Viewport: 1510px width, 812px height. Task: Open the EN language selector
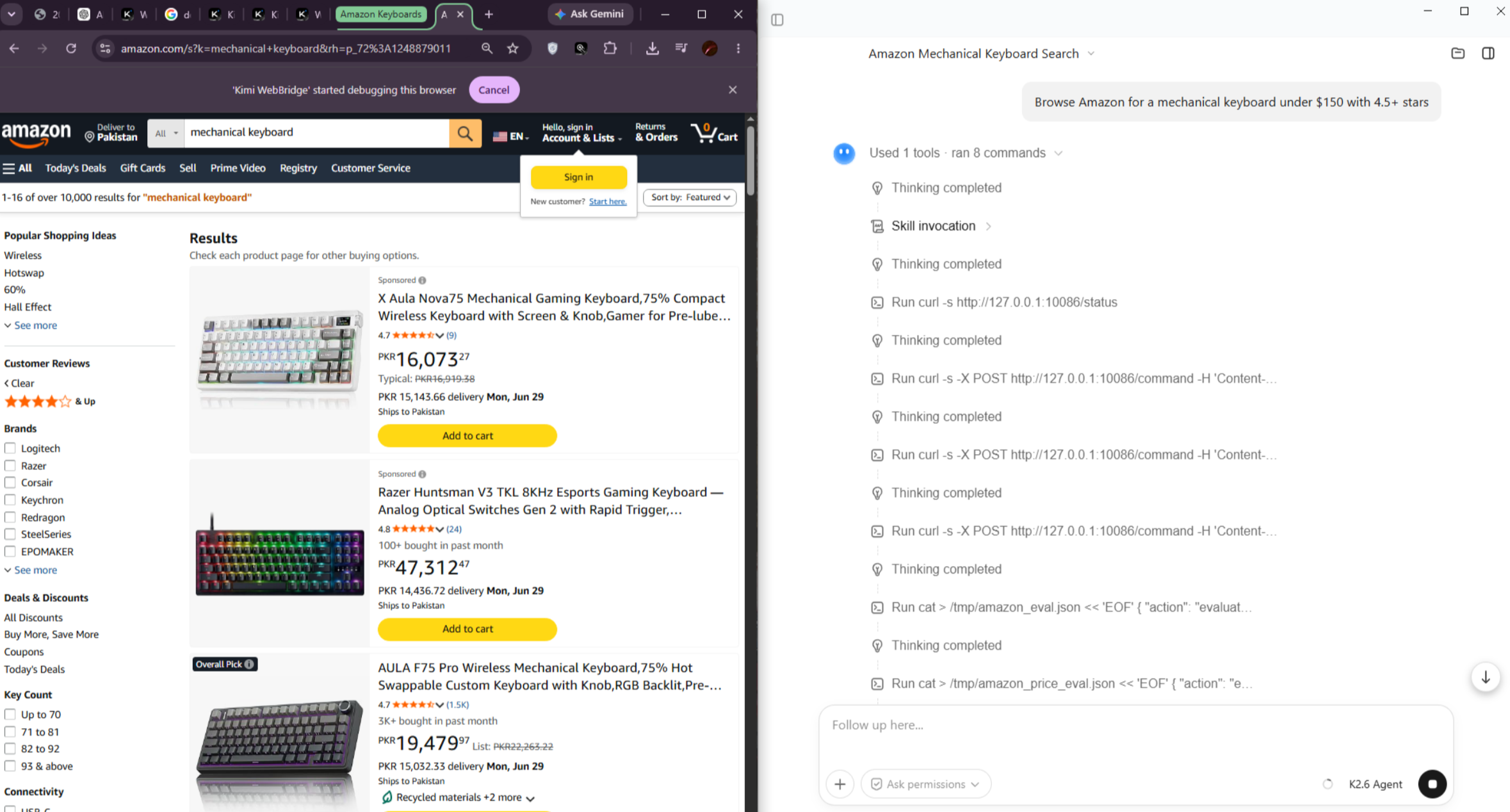(510, 136)
